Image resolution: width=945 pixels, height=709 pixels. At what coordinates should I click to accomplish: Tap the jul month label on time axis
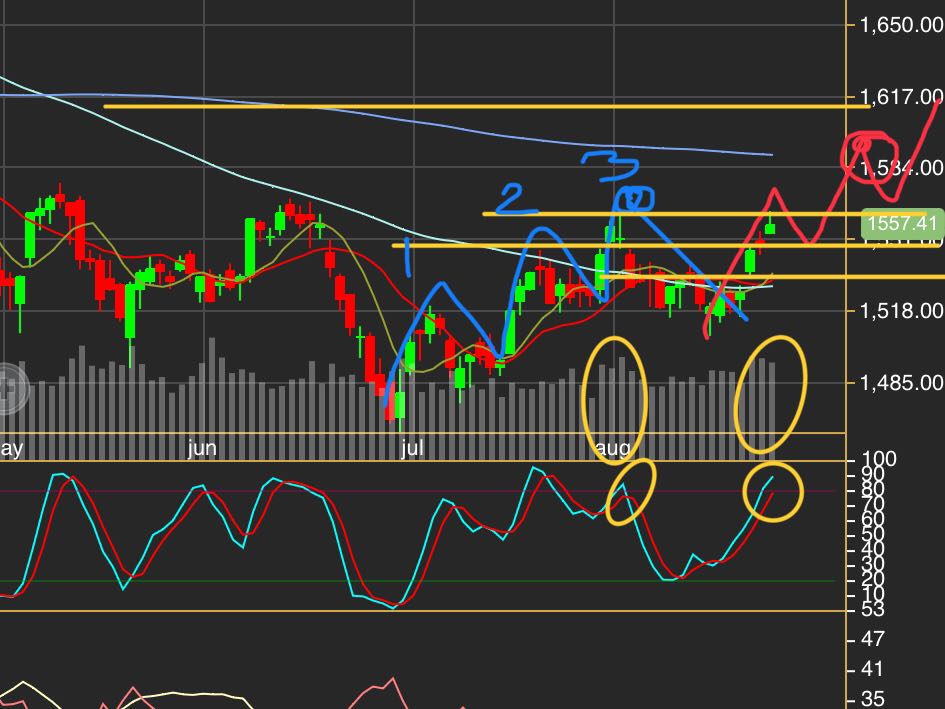tap(412, 448)
